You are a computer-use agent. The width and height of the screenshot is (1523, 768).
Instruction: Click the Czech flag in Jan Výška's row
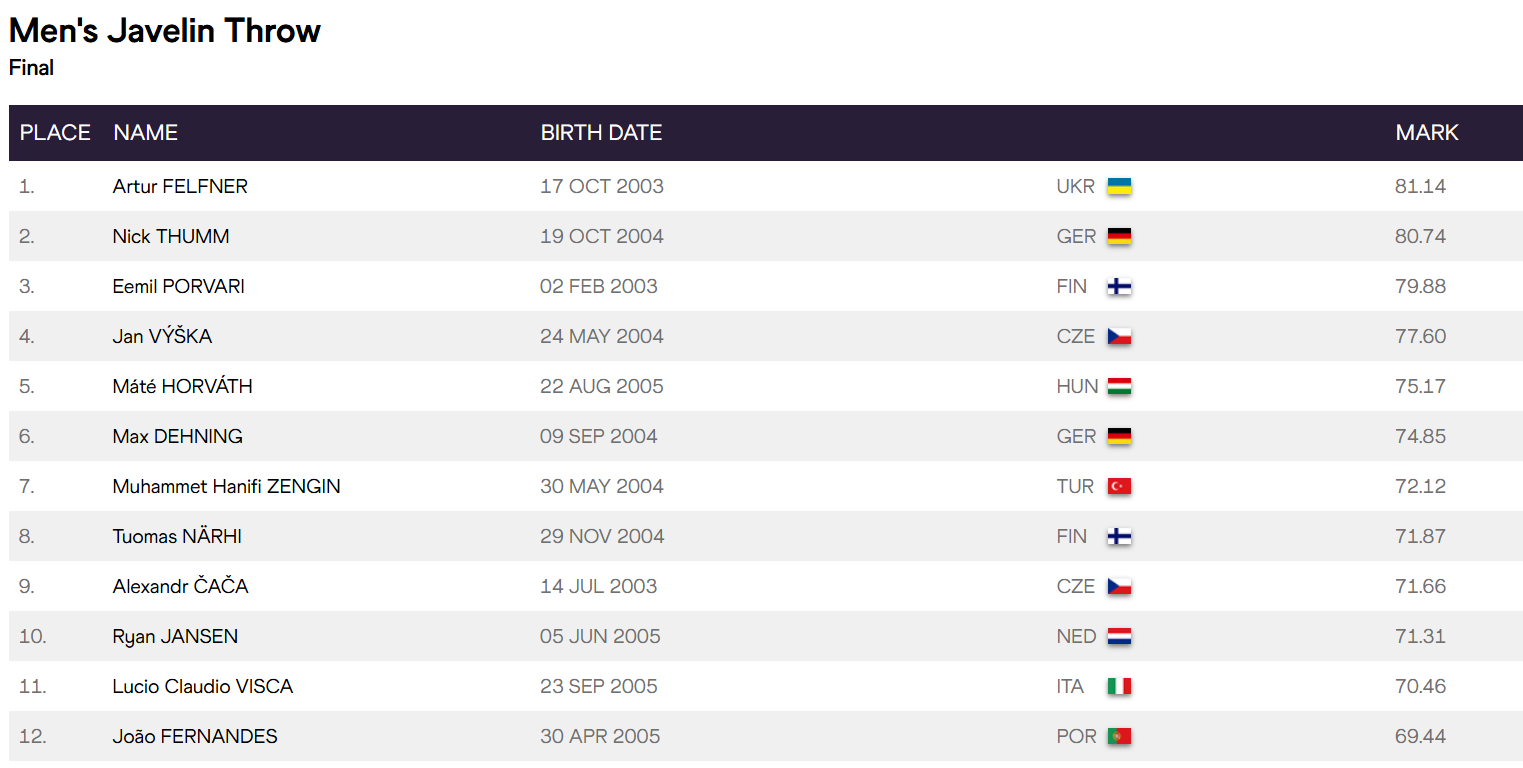pyautogui.click(x=1119, y=336)
